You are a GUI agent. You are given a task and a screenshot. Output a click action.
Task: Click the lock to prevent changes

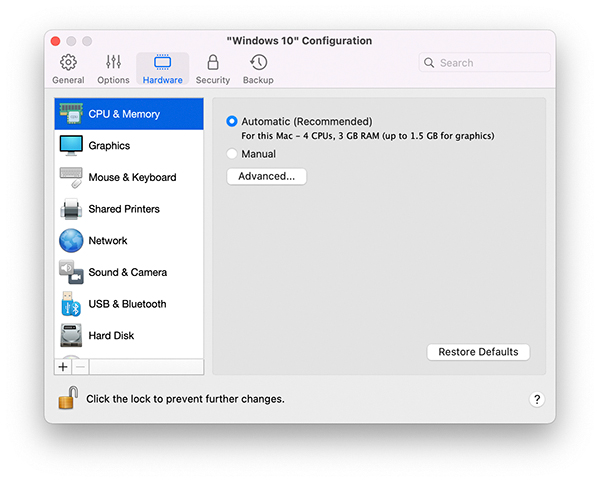point(68,397)
